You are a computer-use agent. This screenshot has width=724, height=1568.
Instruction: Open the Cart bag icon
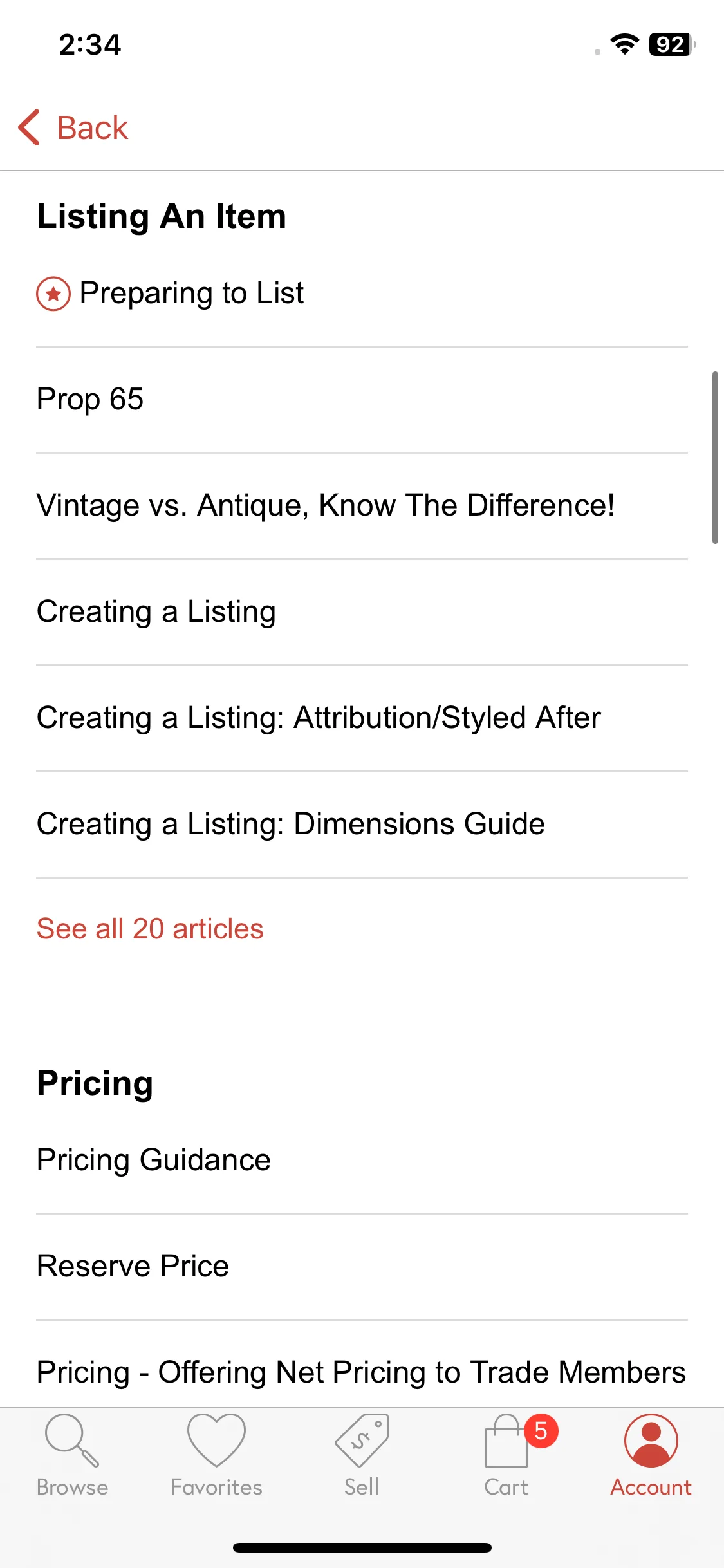click(506, 1442)
